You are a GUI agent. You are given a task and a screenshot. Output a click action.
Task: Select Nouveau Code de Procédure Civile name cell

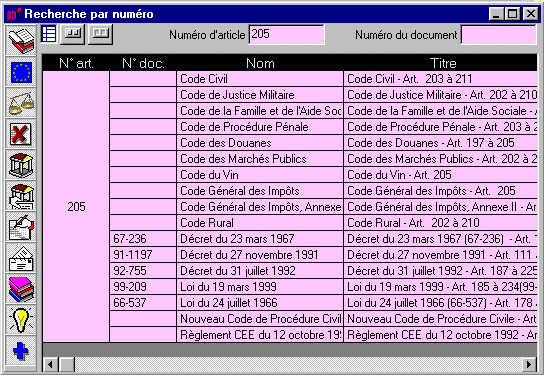(x=260, y=318)
